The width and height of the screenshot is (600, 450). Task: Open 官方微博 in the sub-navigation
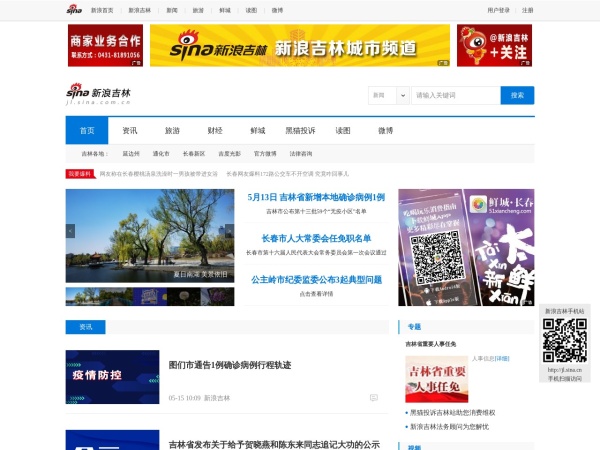tap(265, 154)
